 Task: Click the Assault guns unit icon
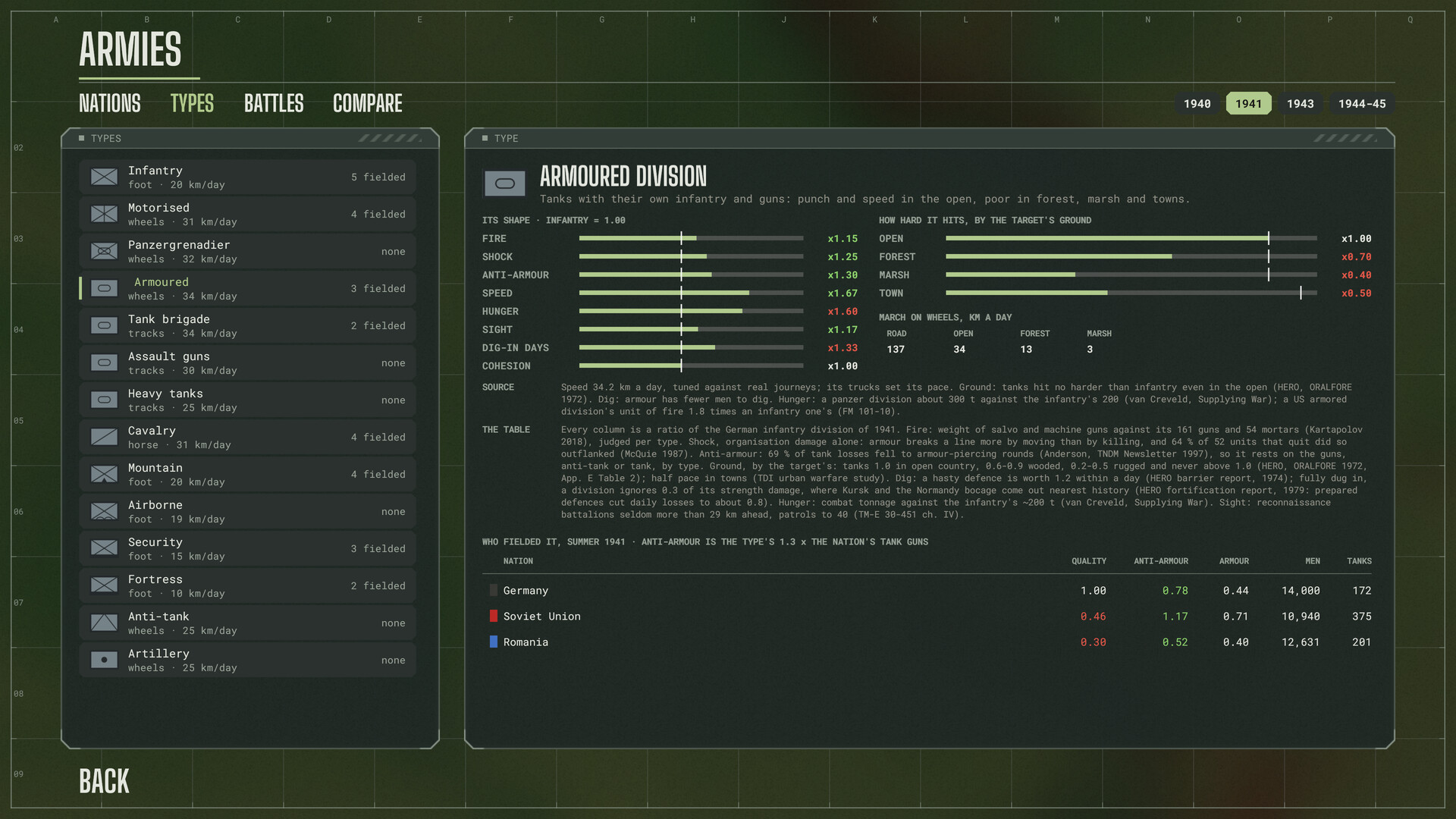tap(104, 362)
